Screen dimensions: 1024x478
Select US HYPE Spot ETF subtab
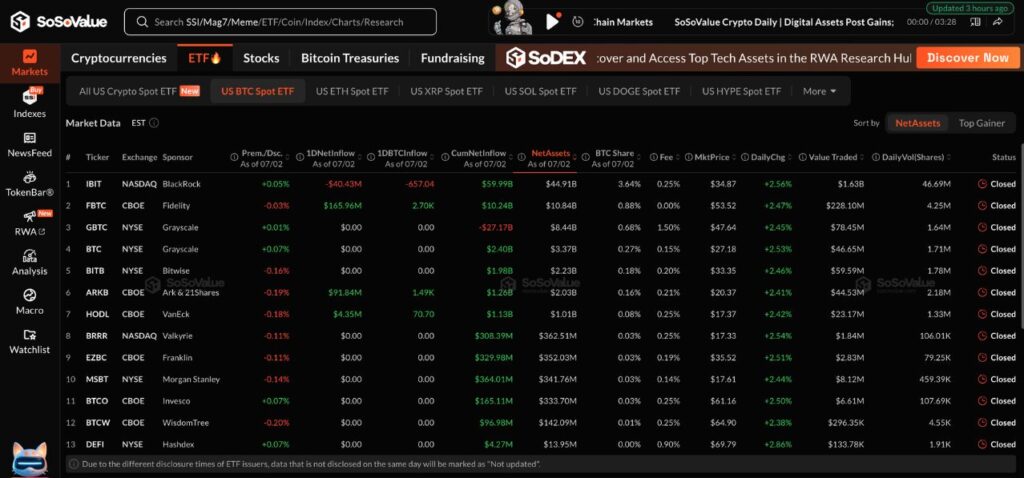click(741, 91)
